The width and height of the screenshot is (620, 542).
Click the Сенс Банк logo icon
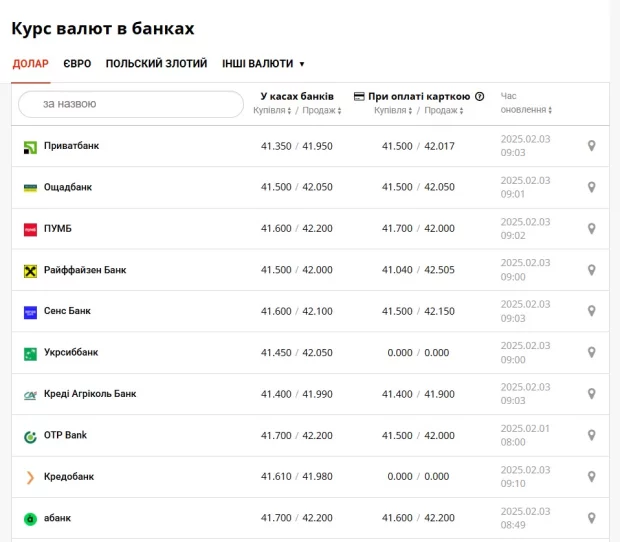(x=30, y=312)
